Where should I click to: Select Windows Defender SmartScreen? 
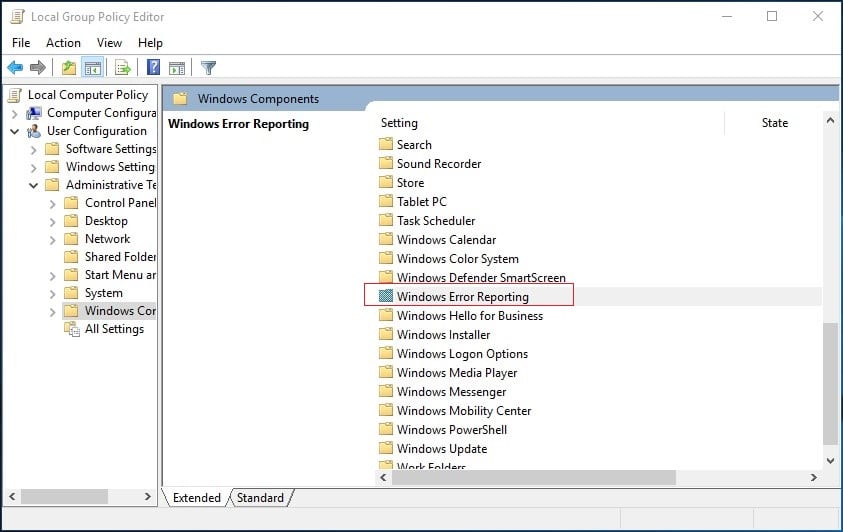click(481, 277)
